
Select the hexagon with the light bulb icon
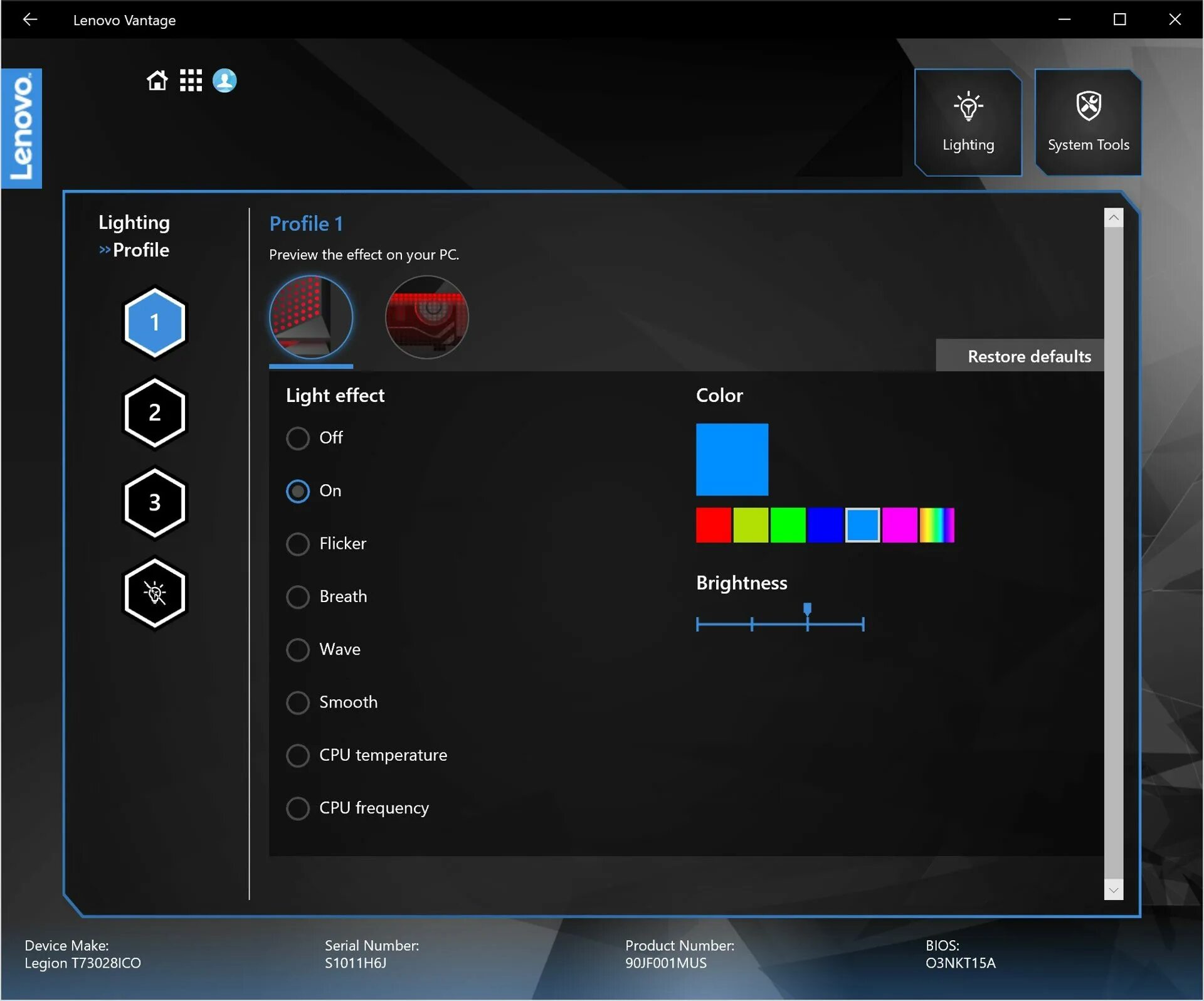[x=154, y=593]
